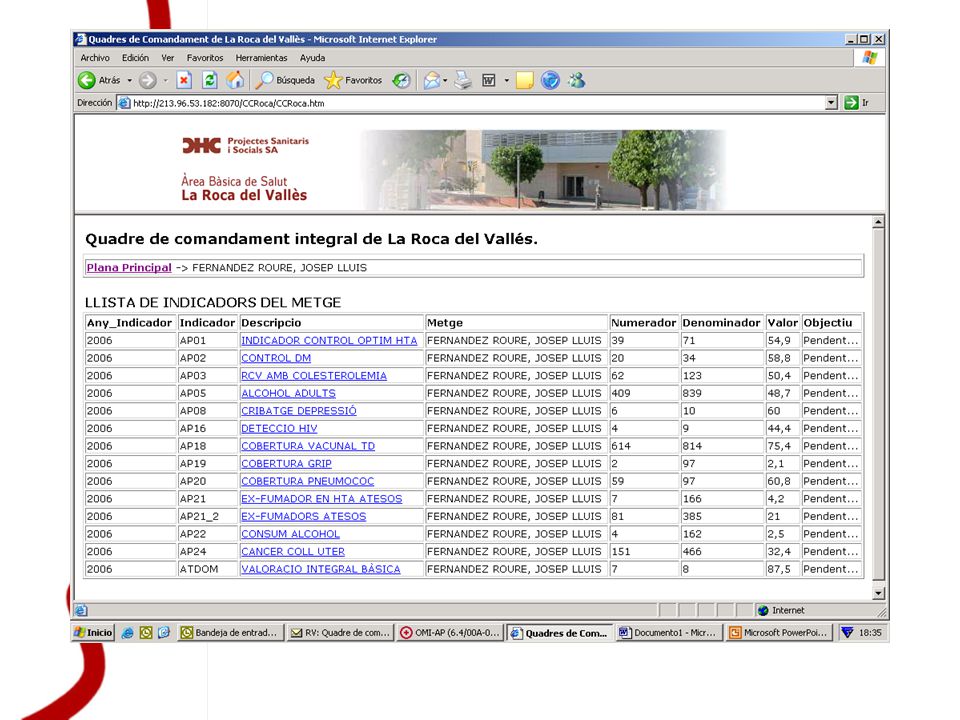The width and height of the screenshot is (960, 720).
Task: Open the CRIBATGE DEPRESSIÓ link
Action: coord(299,411)
